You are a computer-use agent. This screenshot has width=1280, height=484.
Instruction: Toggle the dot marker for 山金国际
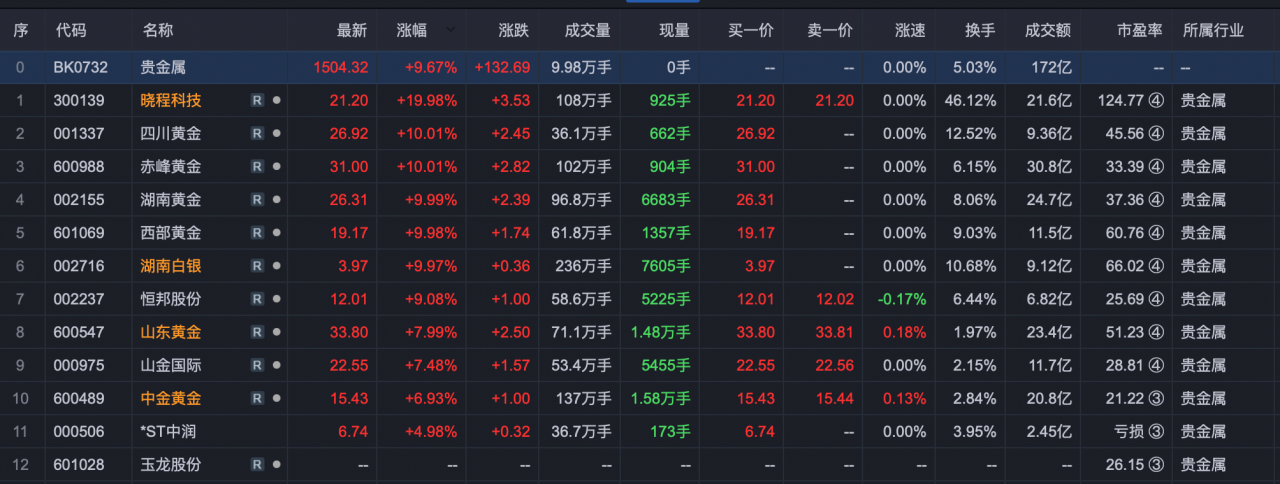276,365
